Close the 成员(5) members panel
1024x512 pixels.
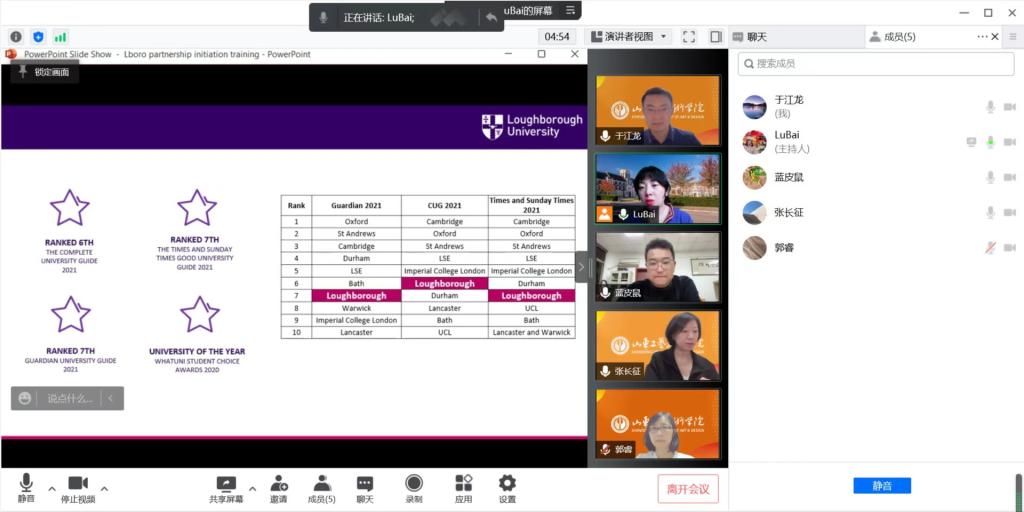point(995,37)
